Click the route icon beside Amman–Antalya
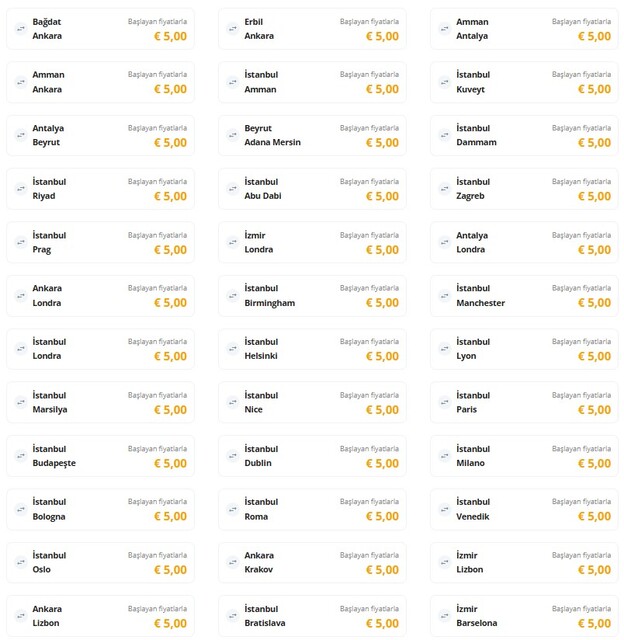The width and height of the screenshot is (624, 640). (x=445, y=29)
